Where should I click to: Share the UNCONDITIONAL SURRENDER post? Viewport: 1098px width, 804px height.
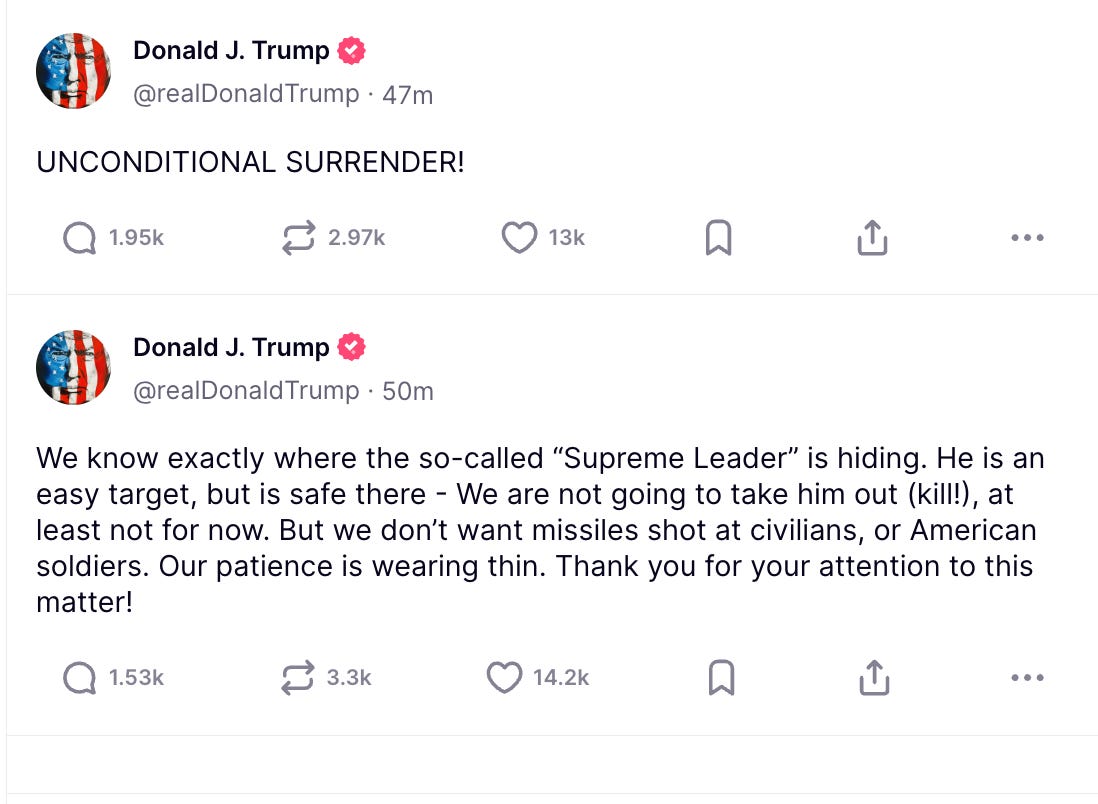873,237
